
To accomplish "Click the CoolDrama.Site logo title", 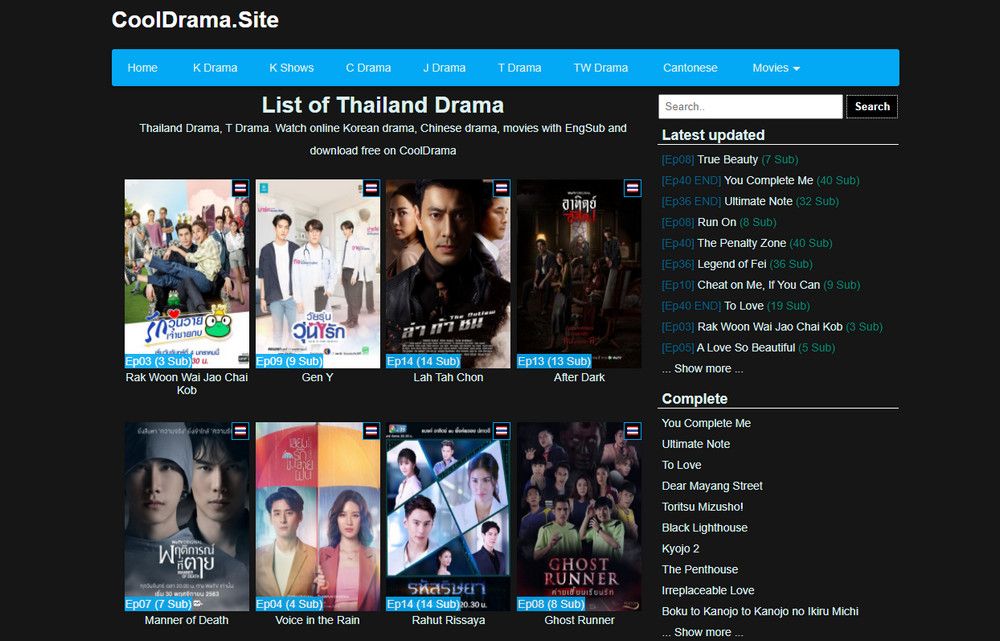I will point(195,20).
